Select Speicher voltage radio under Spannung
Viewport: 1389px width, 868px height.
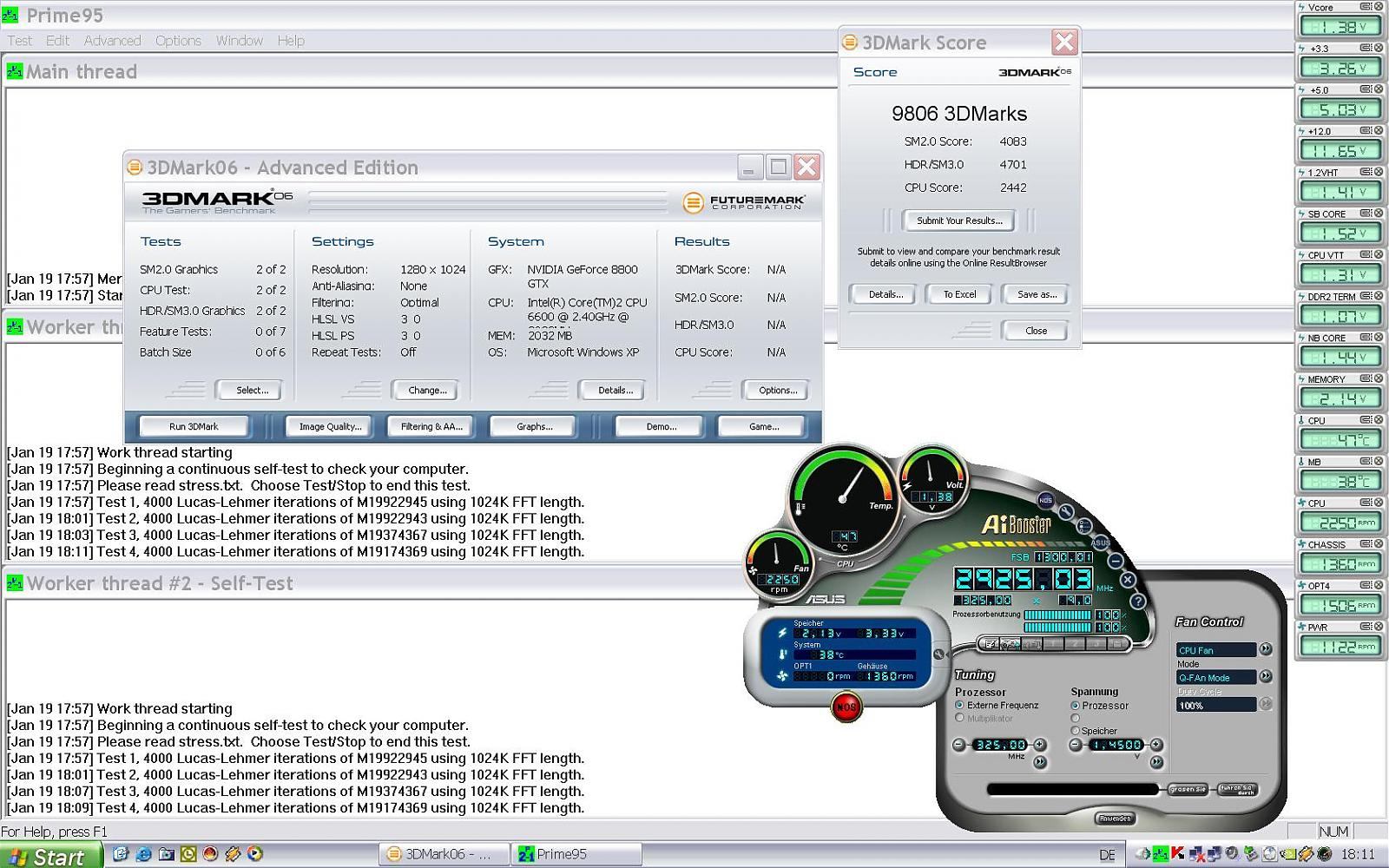tap(1075, 731)
